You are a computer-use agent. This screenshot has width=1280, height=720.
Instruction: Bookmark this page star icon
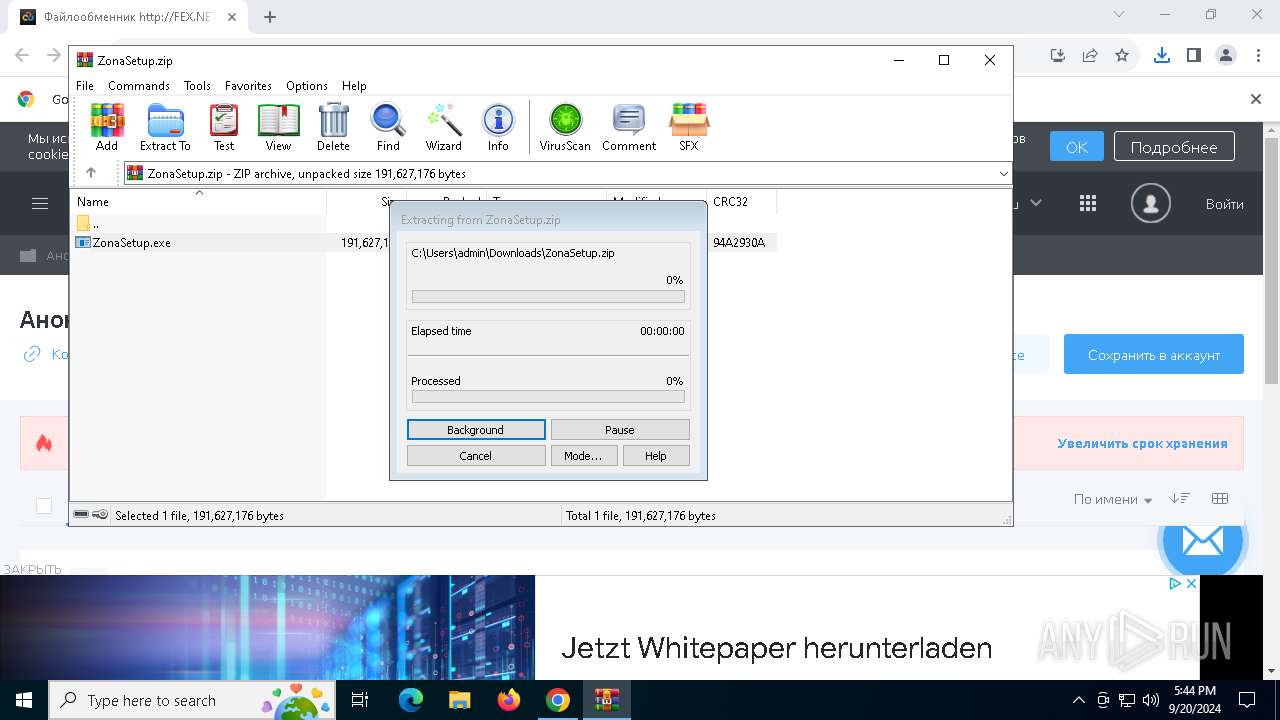click(x=1122, y=56)
